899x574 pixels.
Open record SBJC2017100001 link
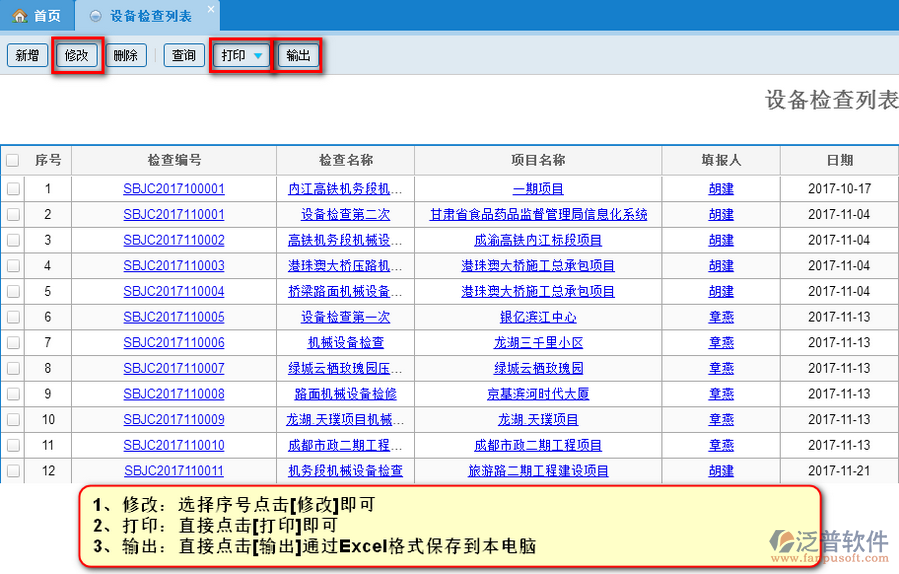pyautogui.click(x=174, y=189)
